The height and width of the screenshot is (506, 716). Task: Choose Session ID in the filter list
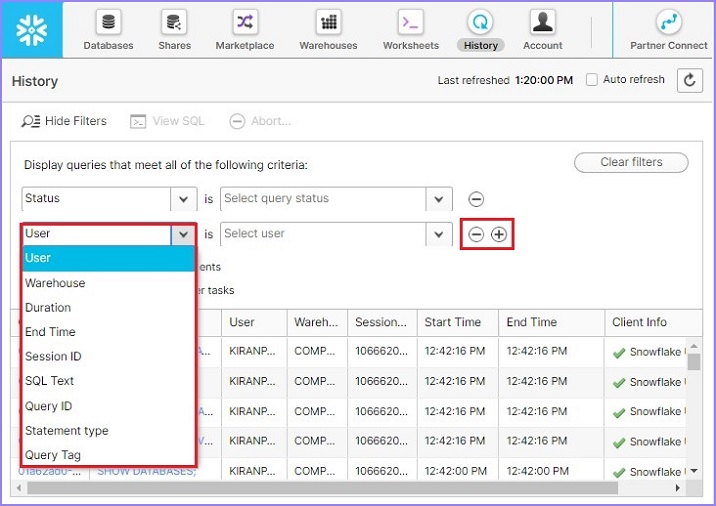(x=109, y=356)
